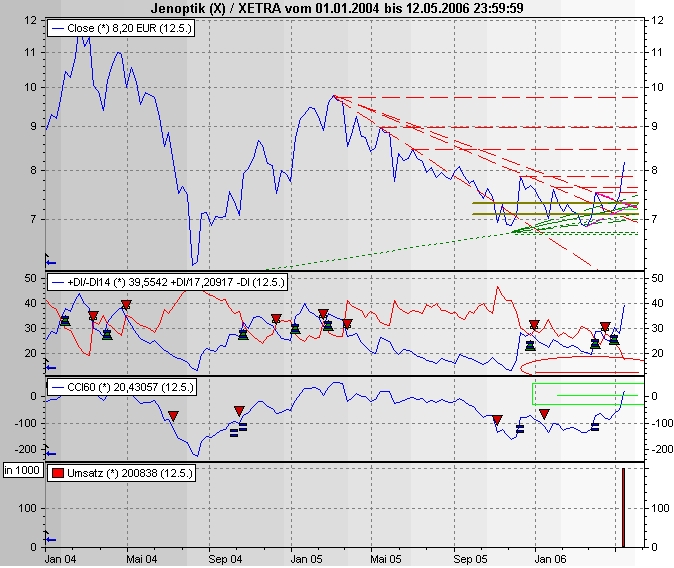Click the CCI60 20,43057 legend label

122,387
